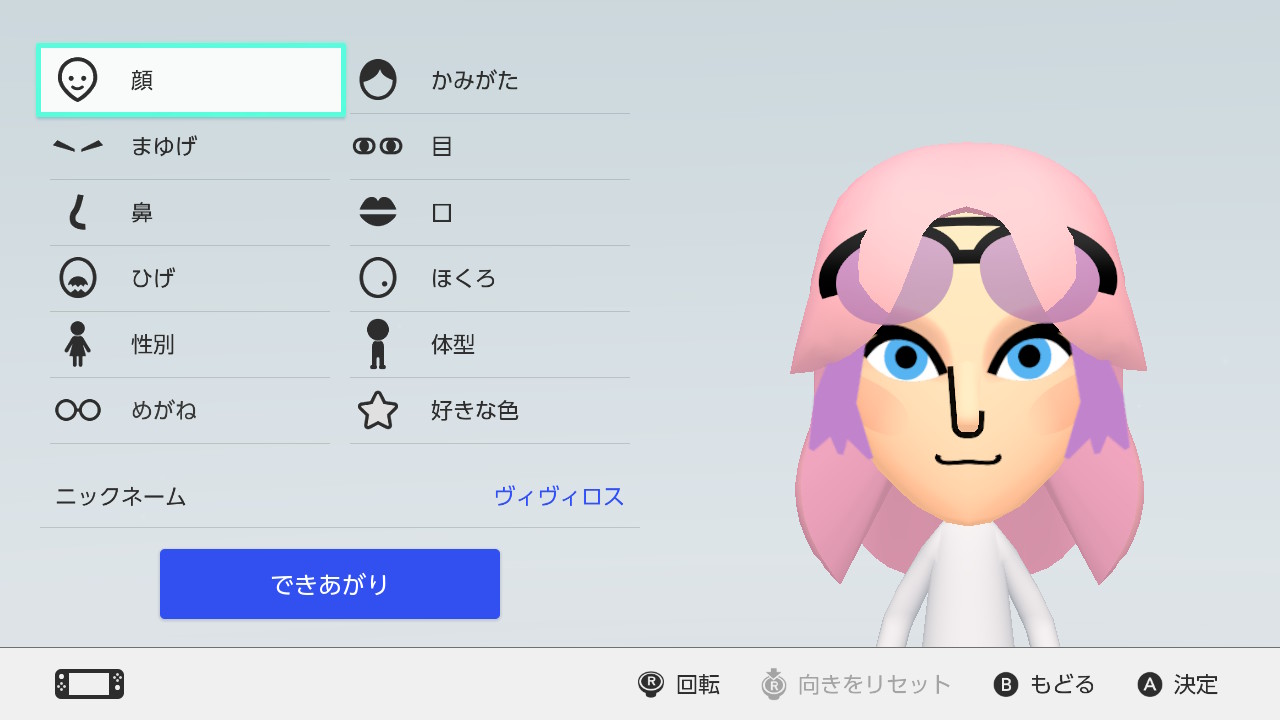Viewport: 1280px width, 720px height.
Task: Open favorite color (好きな色) star icon
Action: click(378, 410)
